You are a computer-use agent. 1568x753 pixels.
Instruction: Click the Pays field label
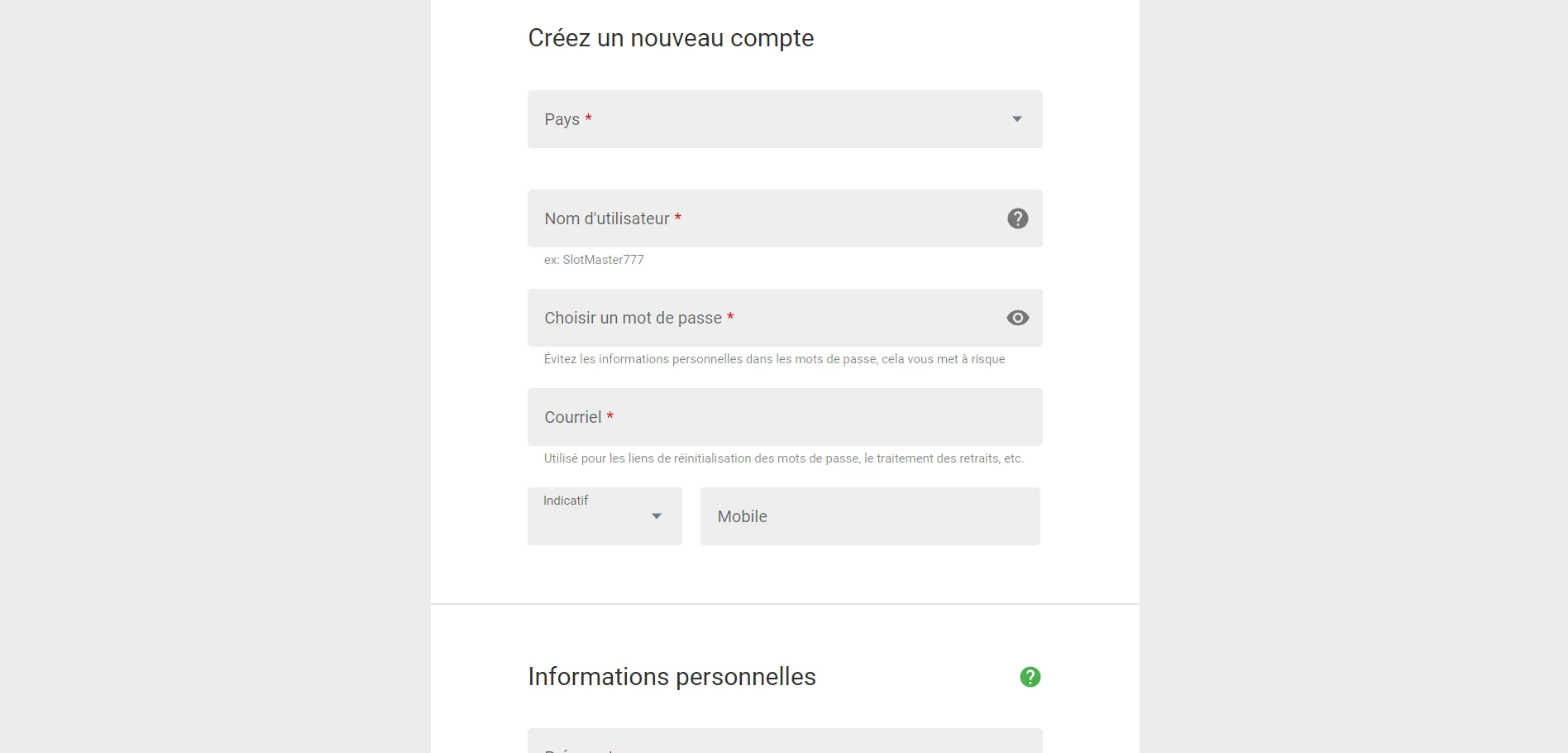[562, 119]
